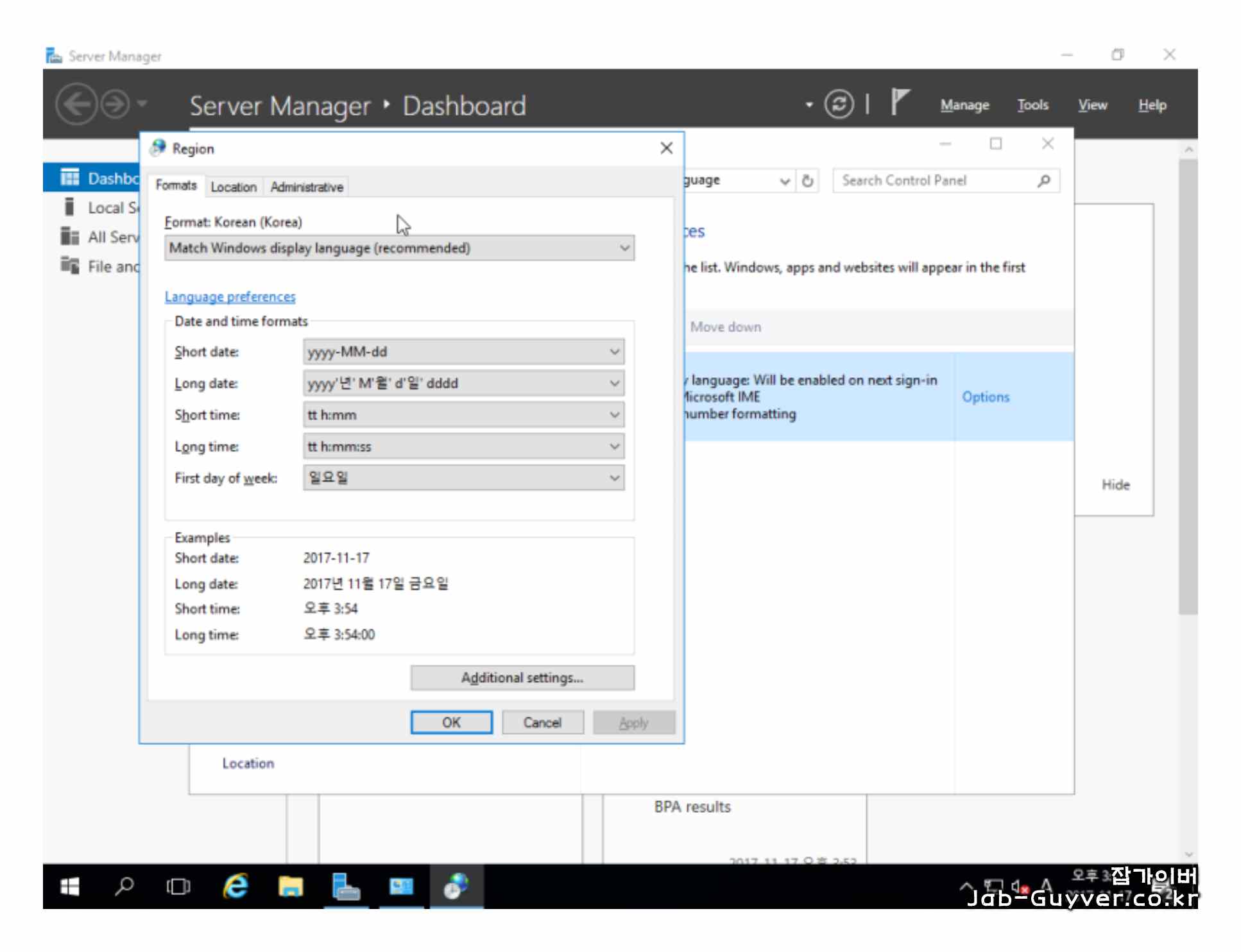Click the Control Panel refresh icon
1241x952 pixels.
pos(808,181)
